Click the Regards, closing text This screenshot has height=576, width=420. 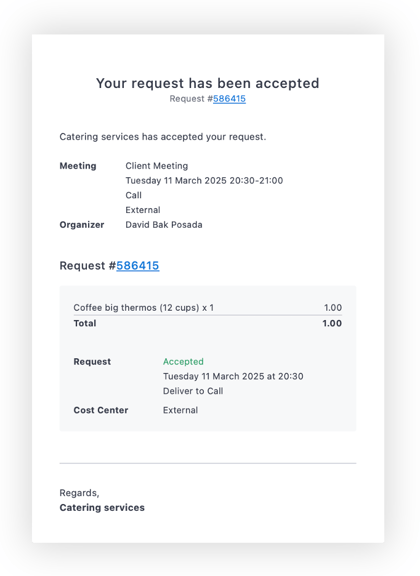(x=79, y=493)
